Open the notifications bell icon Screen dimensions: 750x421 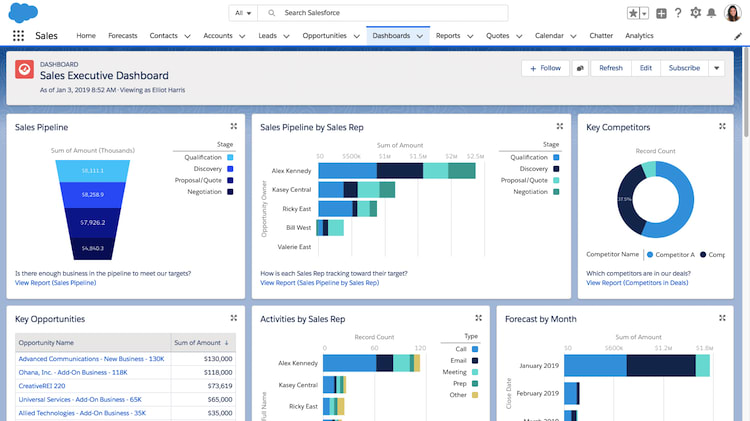point(712,13)
